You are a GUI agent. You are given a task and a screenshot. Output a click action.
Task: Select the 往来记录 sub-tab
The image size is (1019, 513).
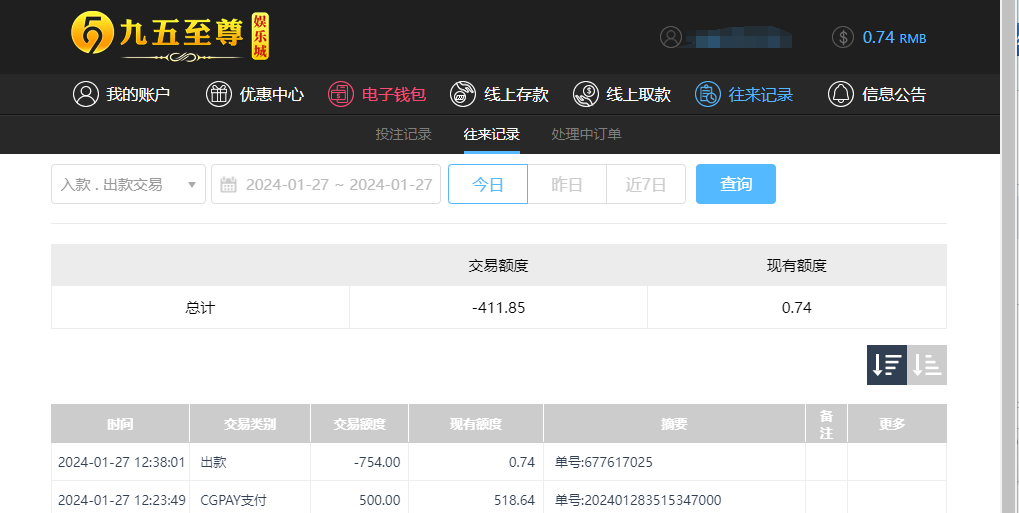pos(491,134)
